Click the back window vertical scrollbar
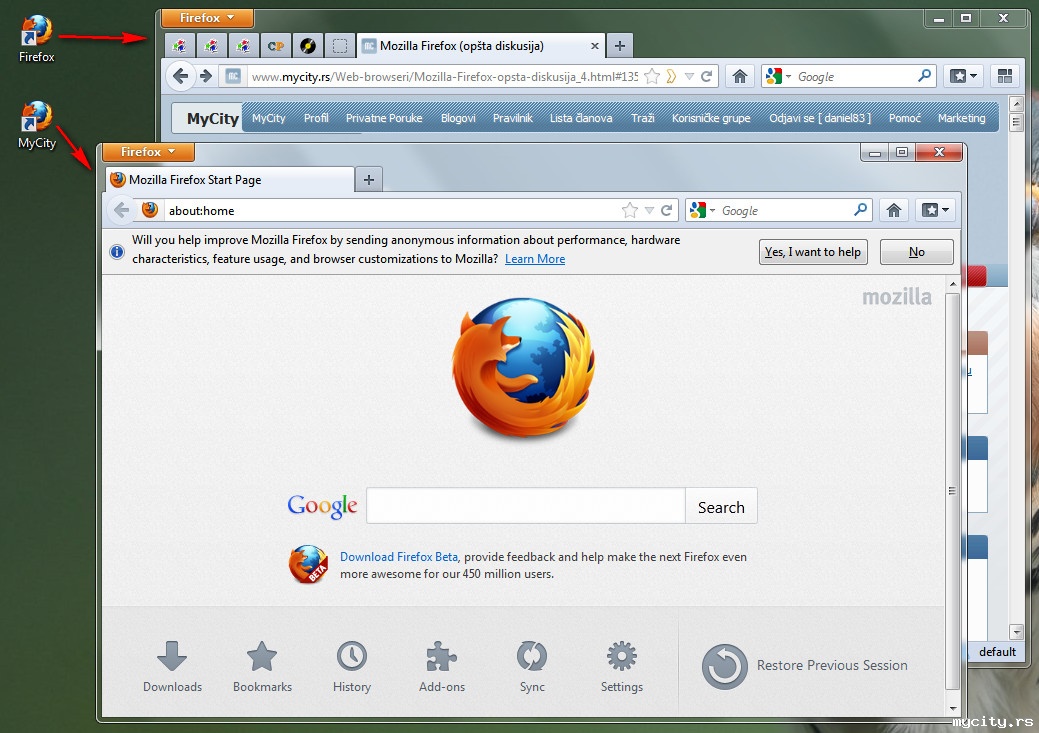Viewport: 1039px width, 733px height. point(1016,123)
